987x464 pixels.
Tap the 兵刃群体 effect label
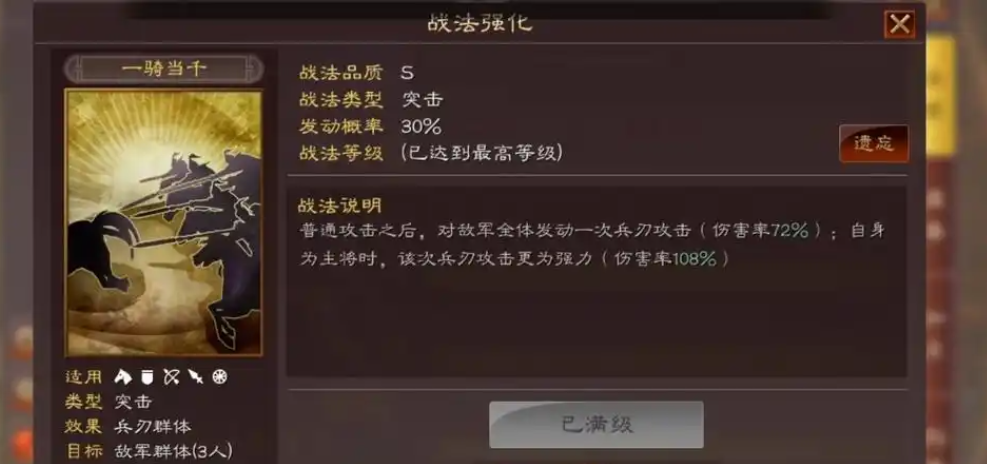pos(153,427)
